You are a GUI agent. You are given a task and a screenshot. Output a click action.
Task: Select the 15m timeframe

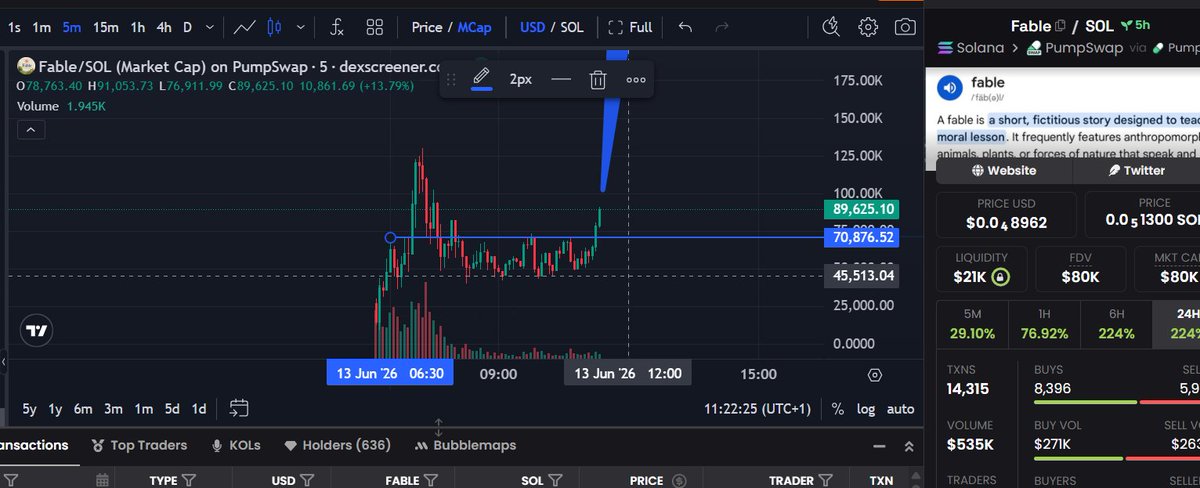[x=106, y=27]
